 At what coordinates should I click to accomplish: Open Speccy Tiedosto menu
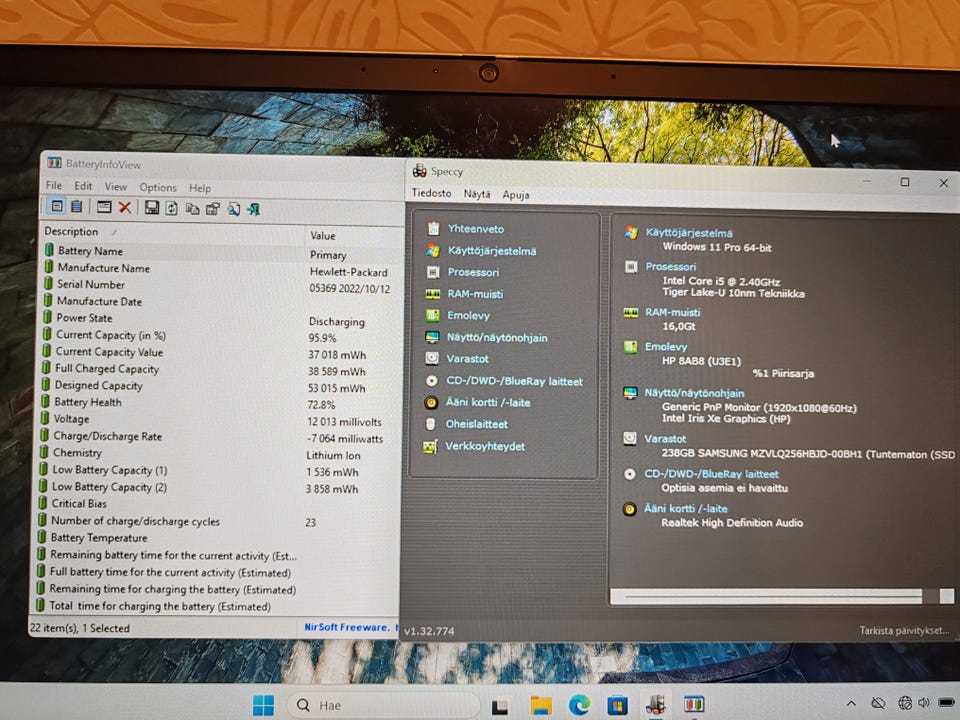[431, 193]
